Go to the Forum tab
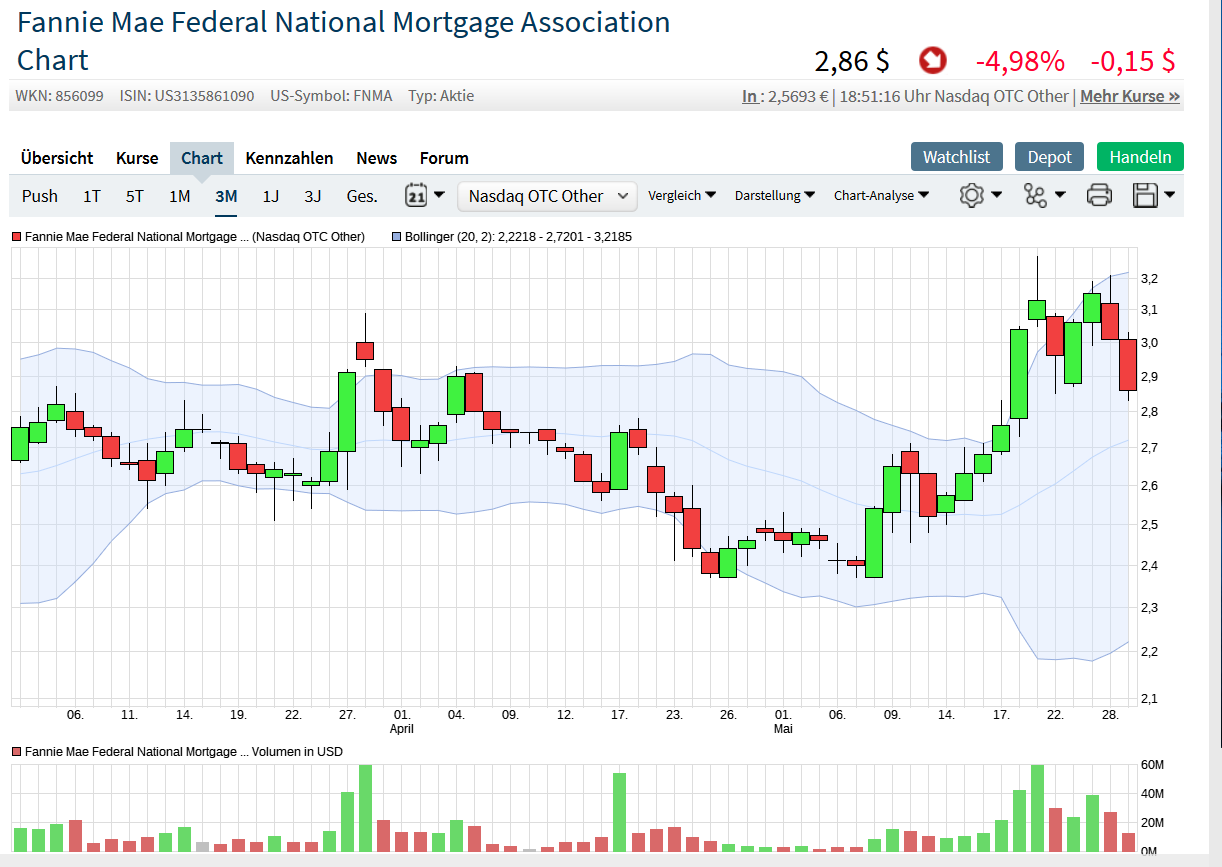 tap(444, 158)
